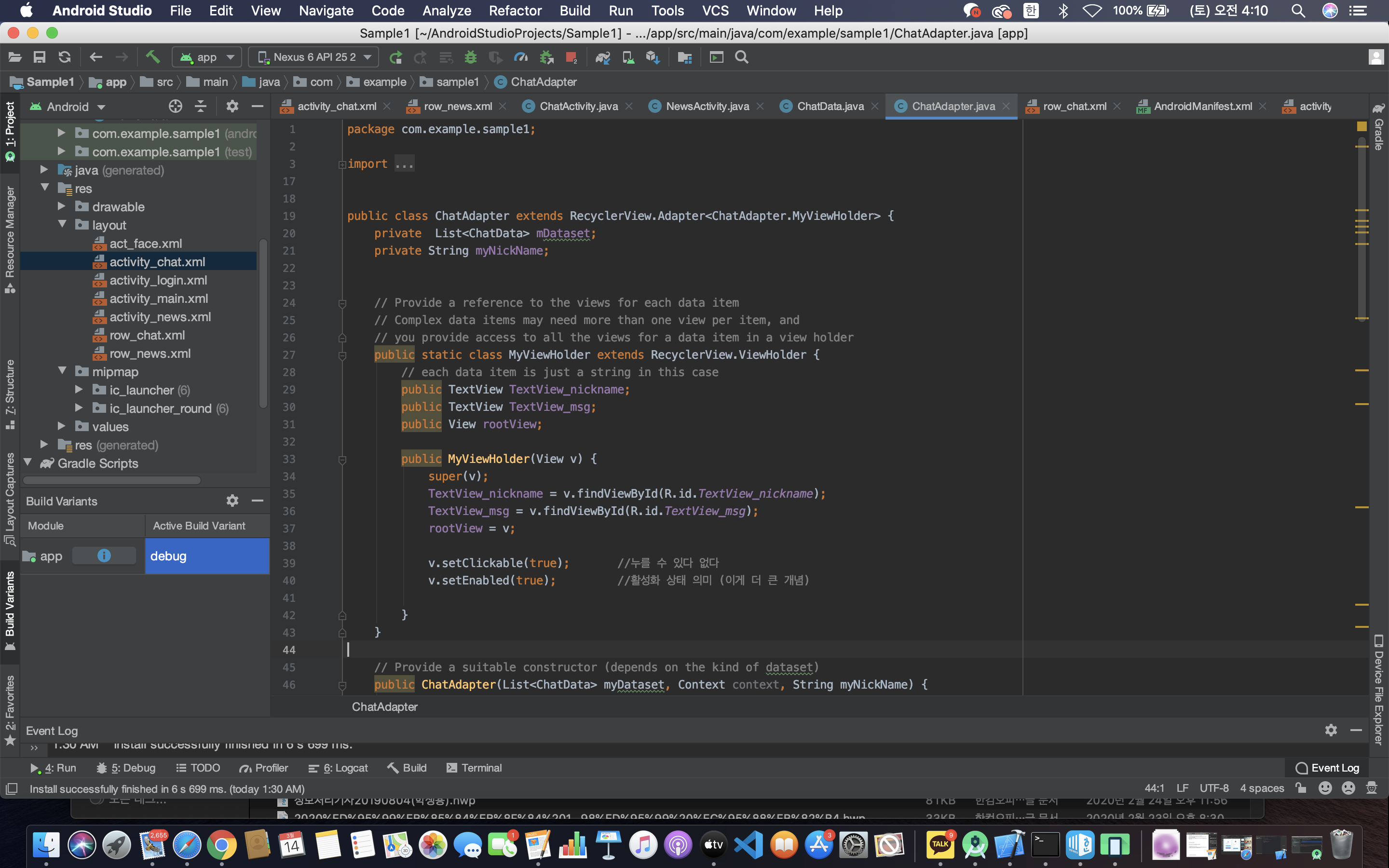This screenshot has height=868, width=1389.
Task: Select row_chat.xml in the layout folder
Action: (x=147, y=335)
